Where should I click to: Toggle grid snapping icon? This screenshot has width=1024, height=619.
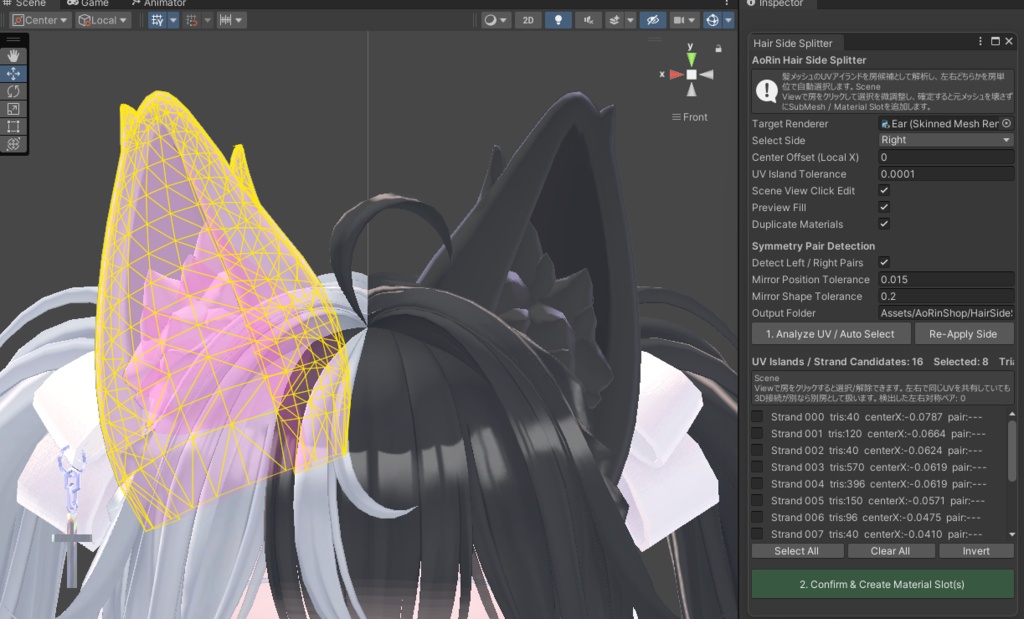(x=191, y=20)
